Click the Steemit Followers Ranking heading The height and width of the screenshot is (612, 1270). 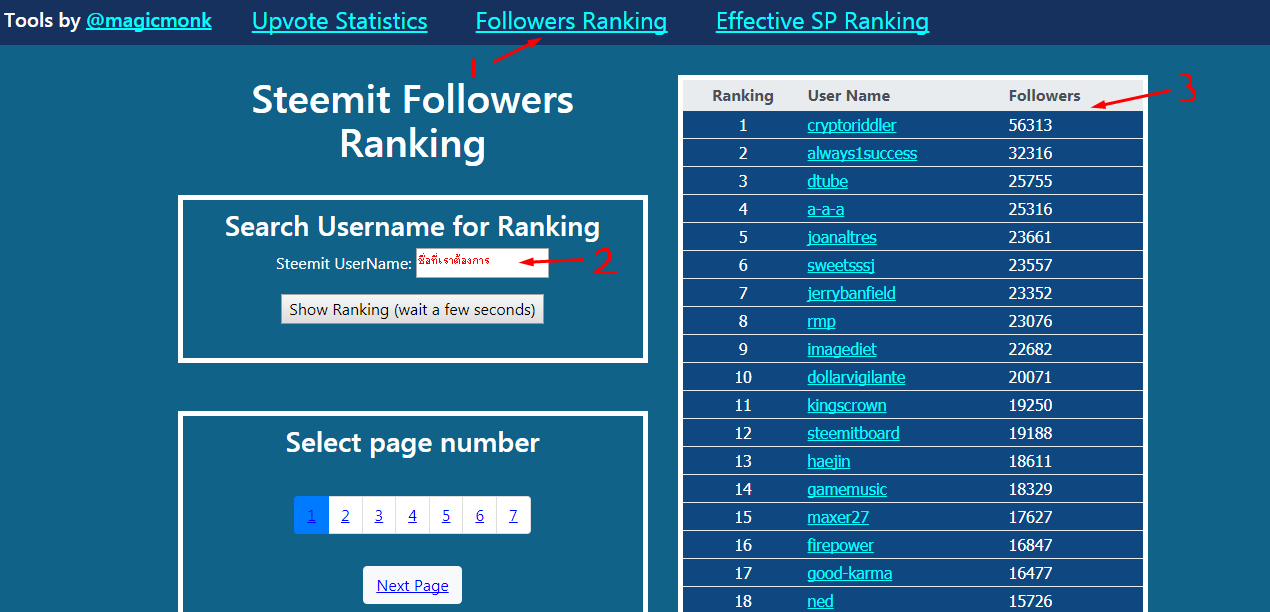412,121
